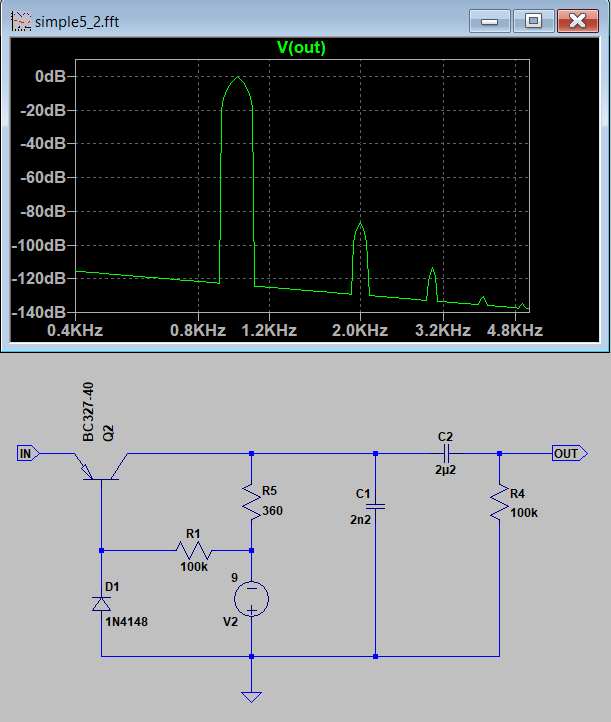Click the R5 value 360
The height and width of the screenshot is (722, 611).
click(273, 511)
